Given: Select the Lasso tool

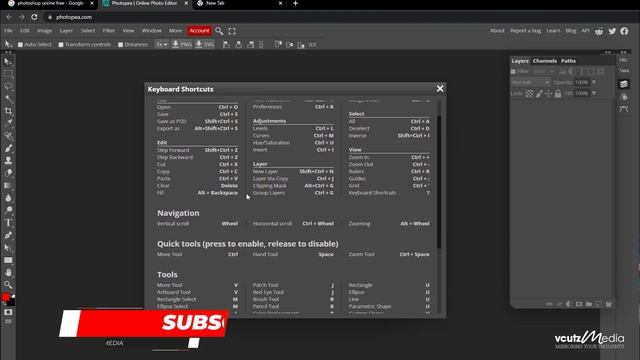Looking at the screenshot, I should click(x=8, y=87).
